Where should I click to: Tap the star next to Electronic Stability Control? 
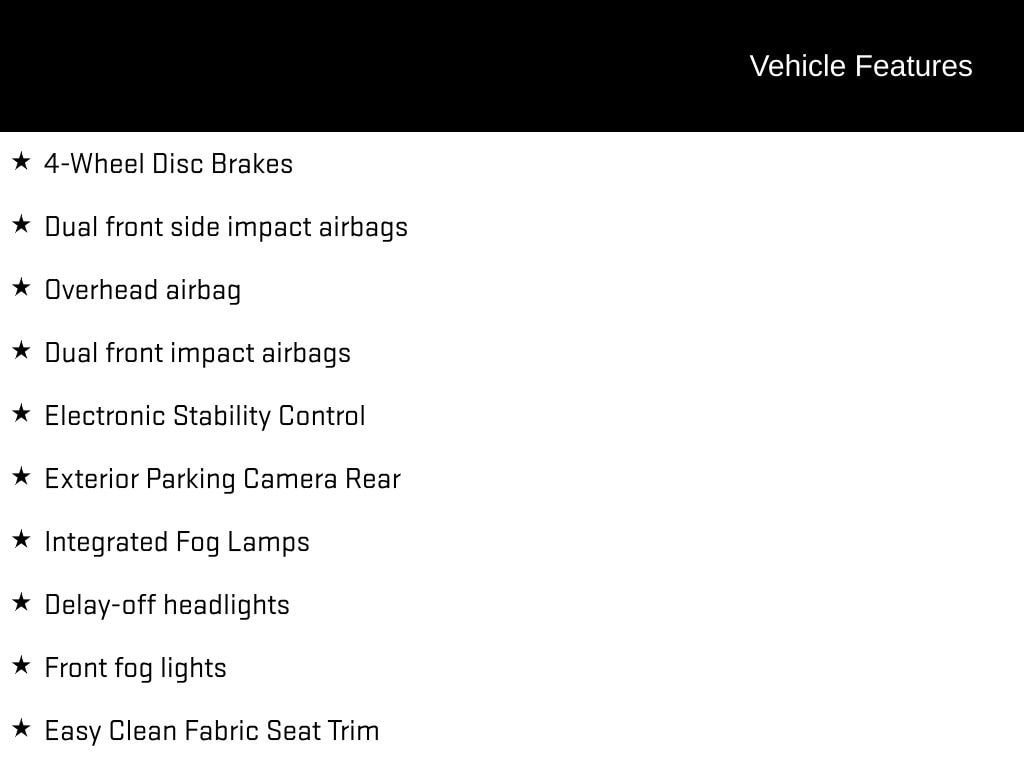[x=21, y=413]
